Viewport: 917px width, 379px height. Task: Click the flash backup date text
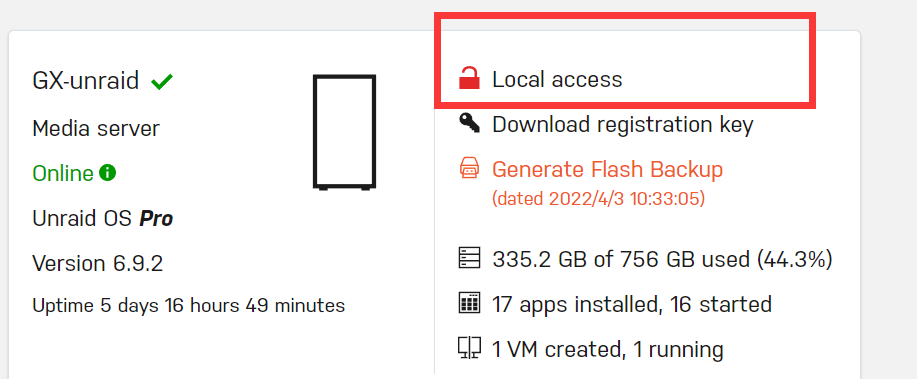coord(598,199)
